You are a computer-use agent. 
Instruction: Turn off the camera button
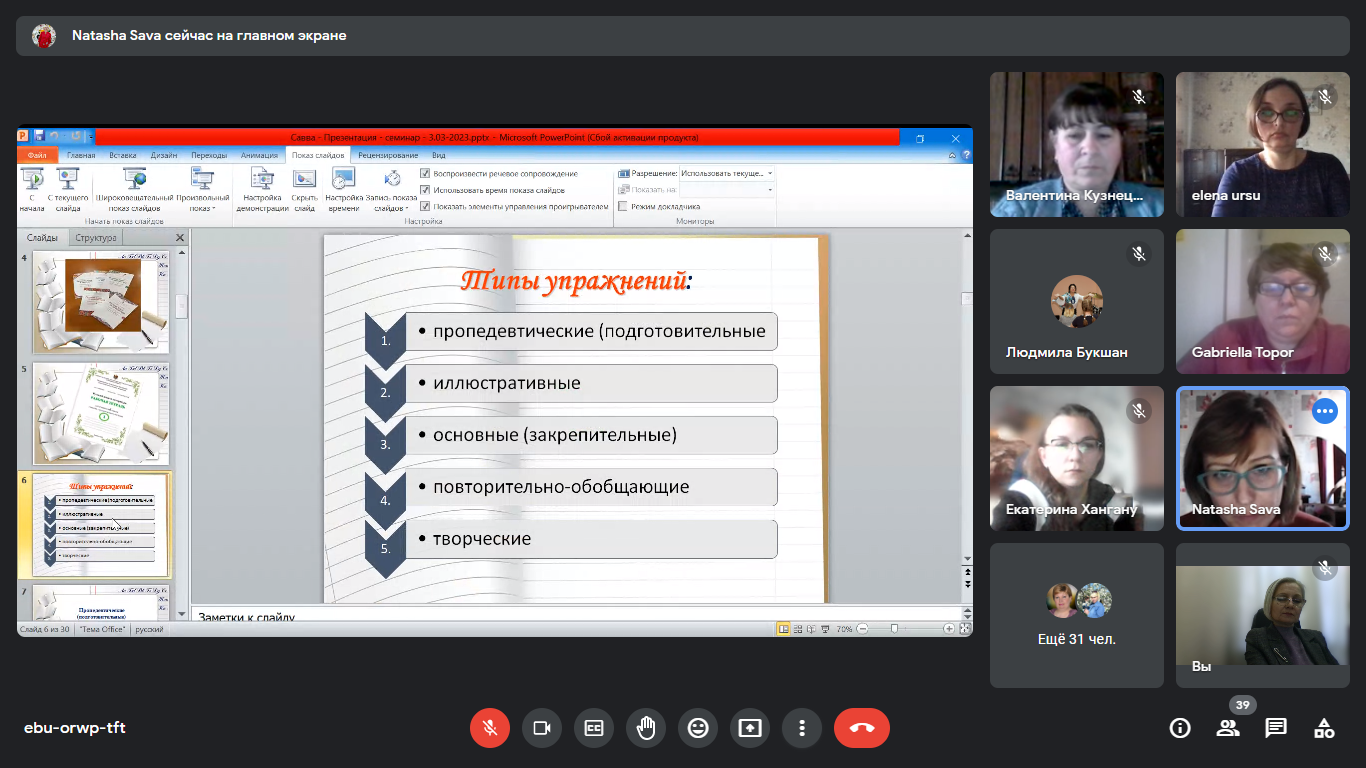542,728
